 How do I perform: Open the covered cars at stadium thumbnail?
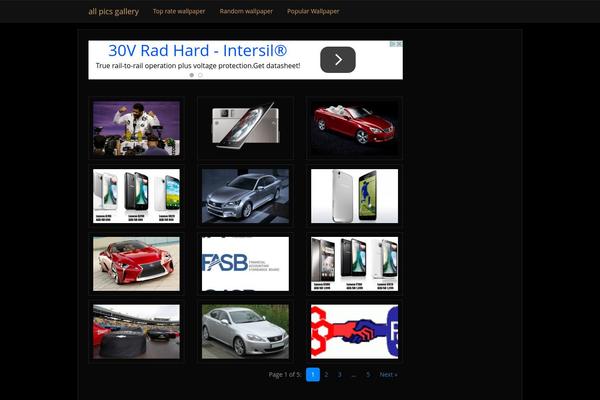[x=136, y=331]
